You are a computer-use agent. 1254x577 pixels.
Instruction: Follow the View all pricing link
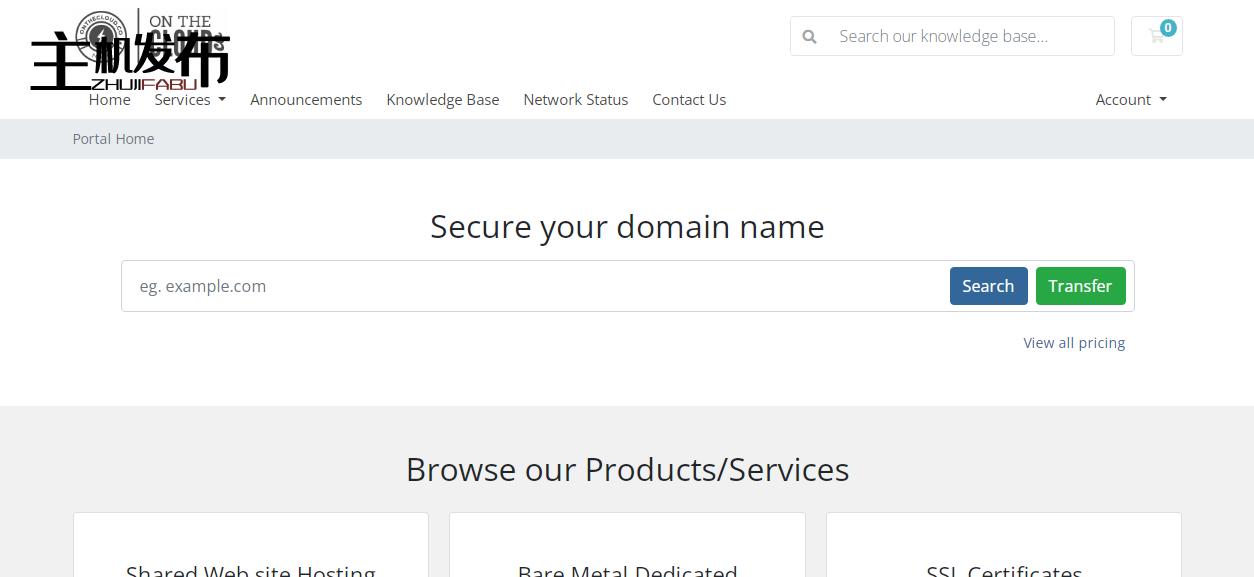click(x=1074, y=343)
